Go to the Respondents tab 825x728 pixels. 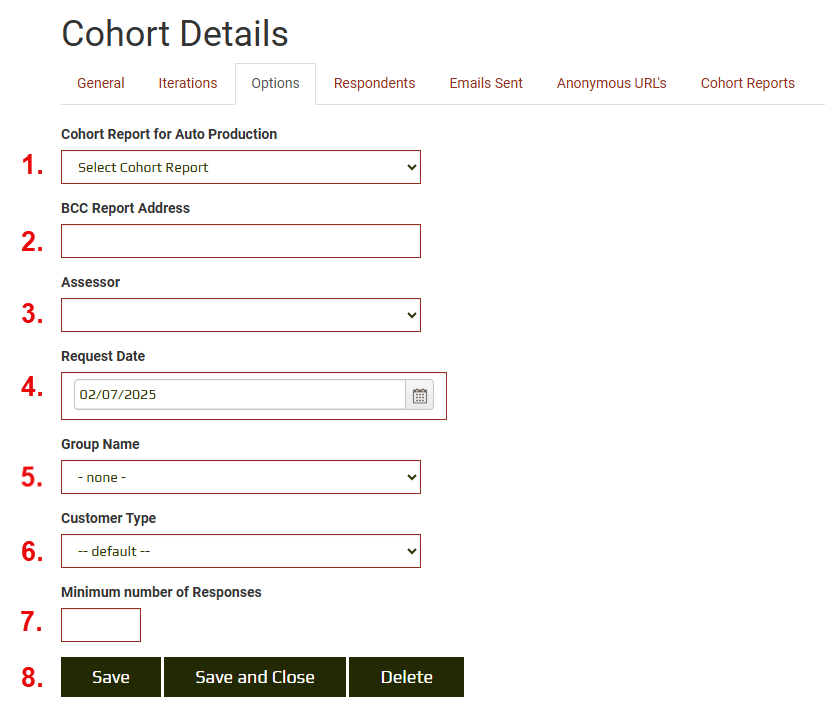point(374,83)
